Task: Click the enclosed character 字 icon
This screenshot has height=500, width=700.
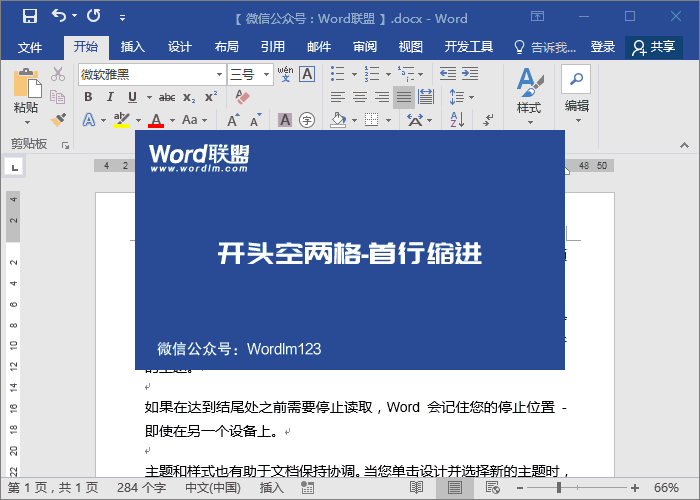Action: click(307, 120)
